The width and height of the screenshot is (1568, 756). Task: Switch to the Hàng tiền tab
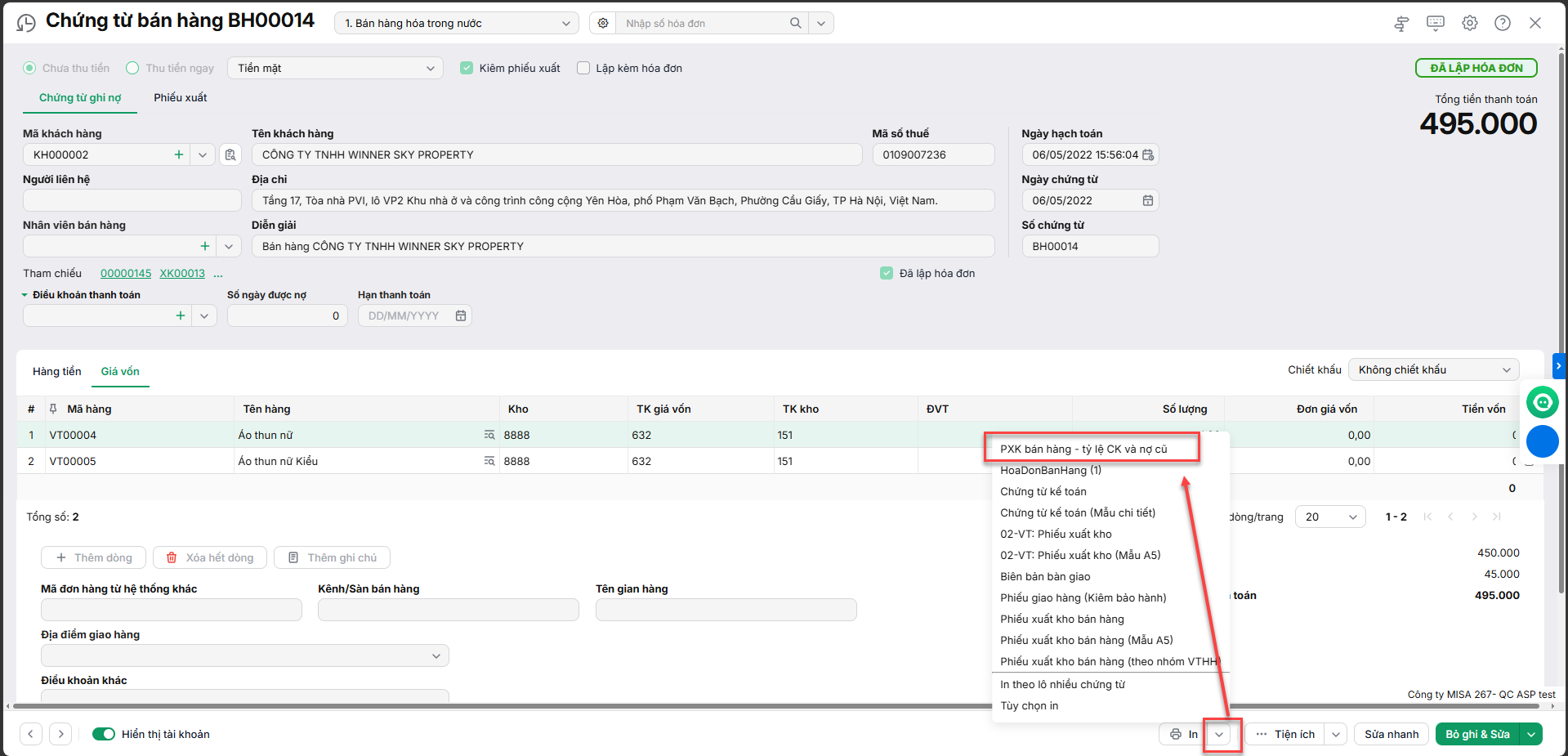(57, 371)
